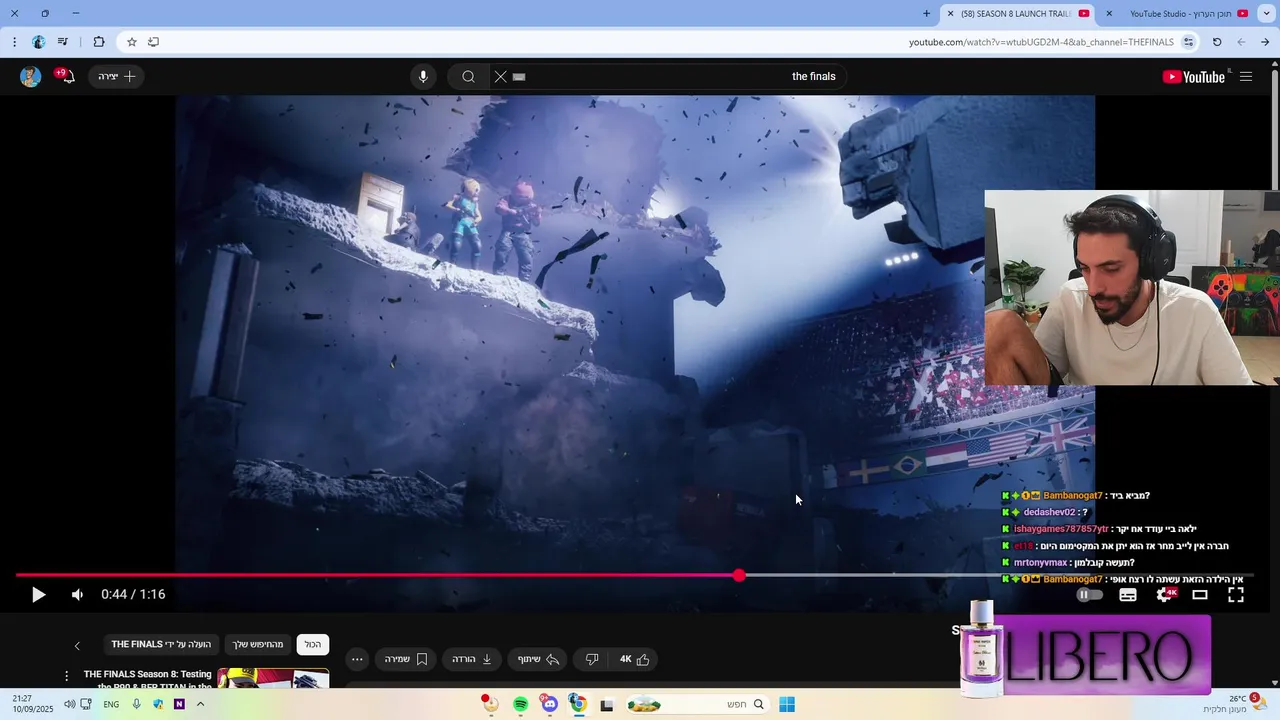
Task: Open options for suggested Season 8 video
Action: tap(67, 676)
